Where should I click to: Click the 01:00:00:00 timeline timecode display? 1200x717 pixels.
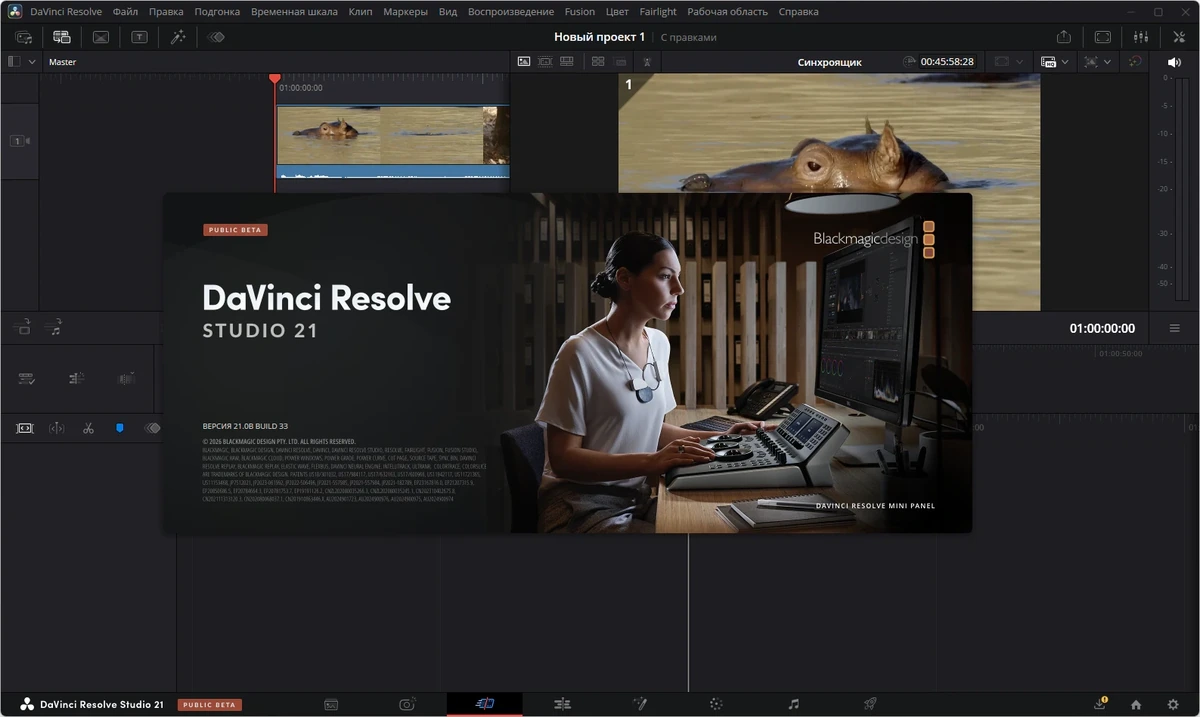pyautogui.click(x=1102, y=328)
